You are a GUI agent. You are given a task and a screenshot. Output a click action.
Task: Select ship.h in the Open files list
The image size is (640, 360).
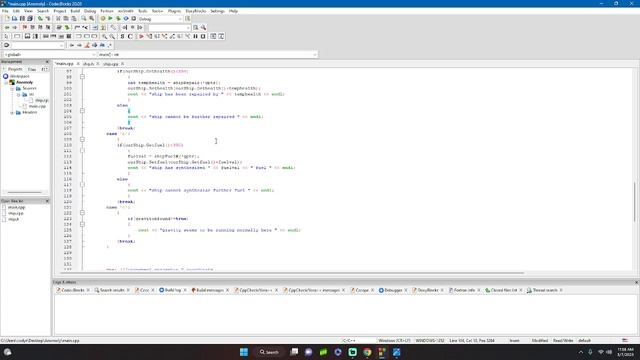coord(13,219)
